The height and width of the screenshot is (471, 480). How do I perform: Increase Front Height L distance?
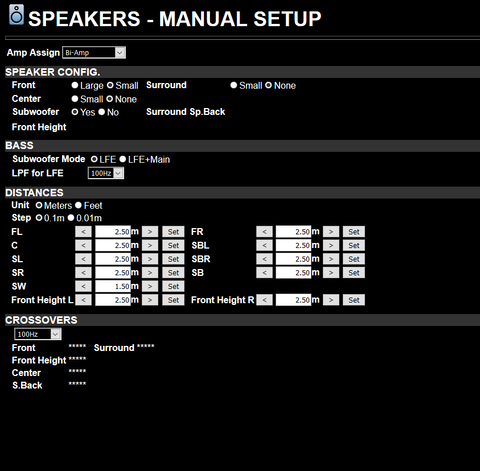[150, 300]
